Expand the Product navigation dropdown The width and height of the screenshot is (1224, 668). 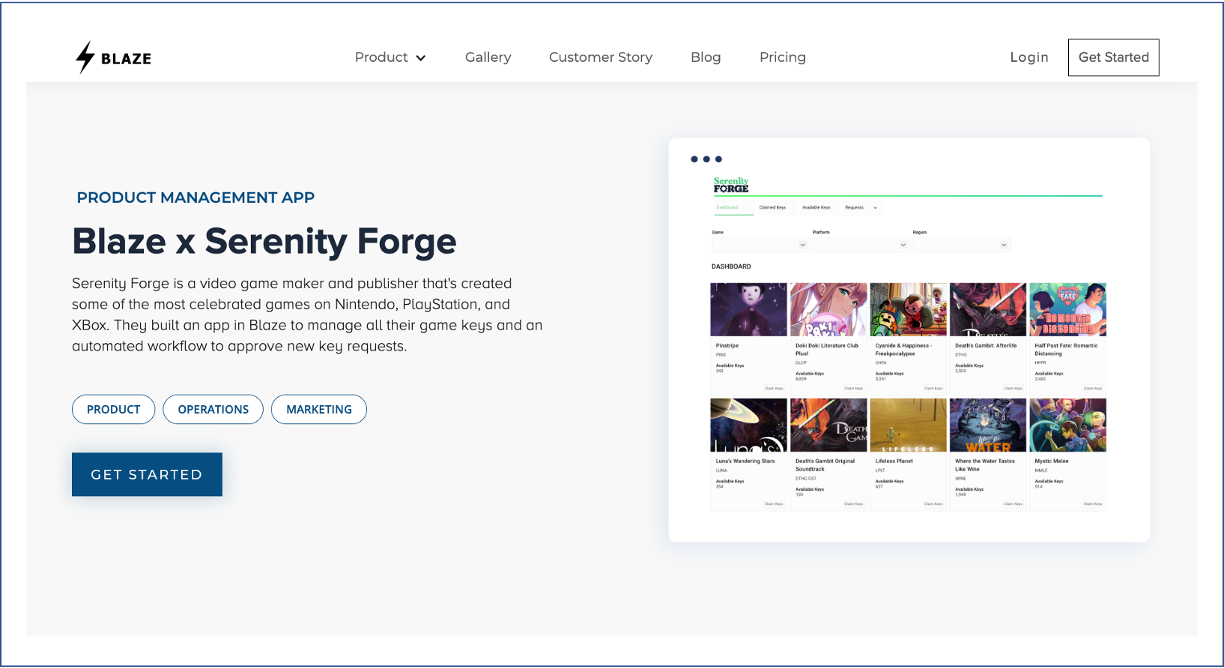pyautogui.click(x=390, y=57)
